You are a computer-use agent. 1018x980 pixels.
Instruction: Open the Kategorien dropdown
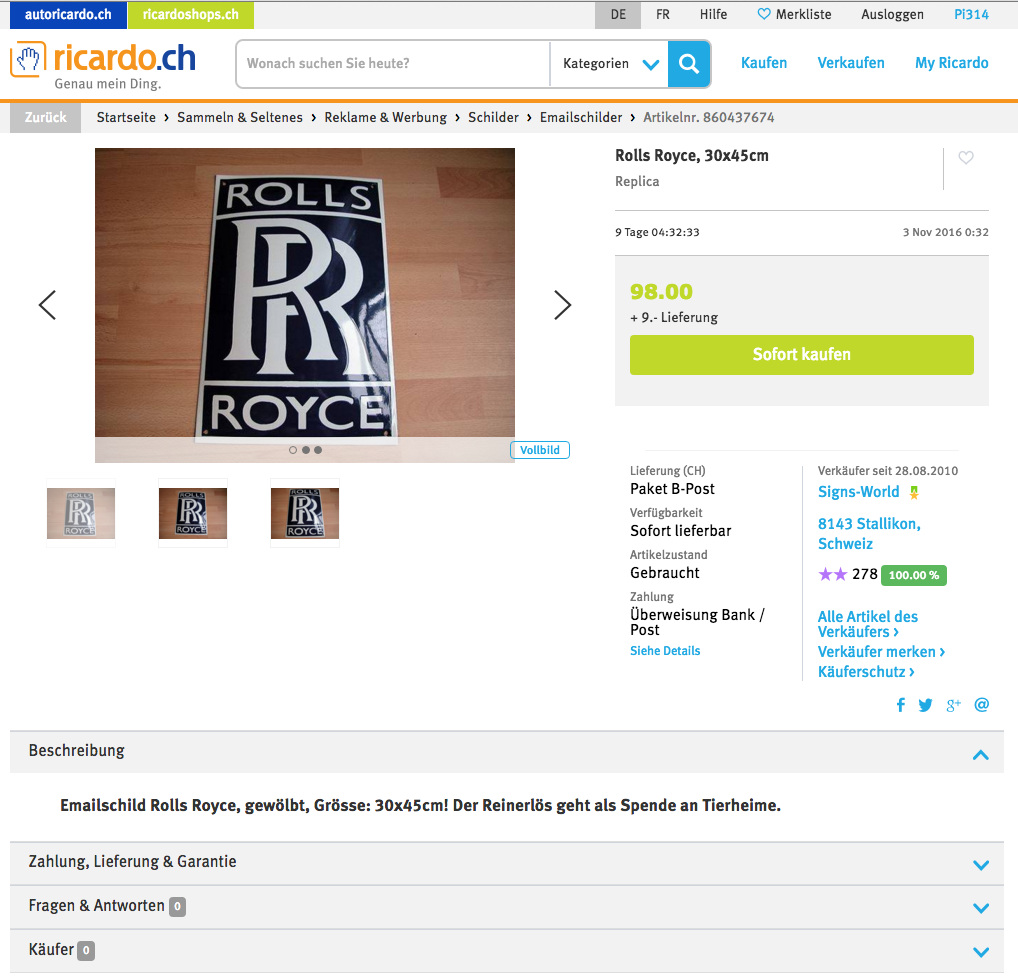click(x=610, y=64)
